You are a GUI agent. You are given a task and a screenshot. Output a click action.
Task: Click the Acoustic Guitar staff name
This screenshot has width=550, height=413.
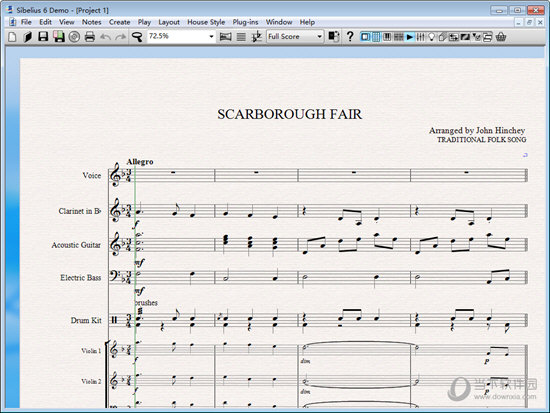pyautogui.click(x=76, y=245)
